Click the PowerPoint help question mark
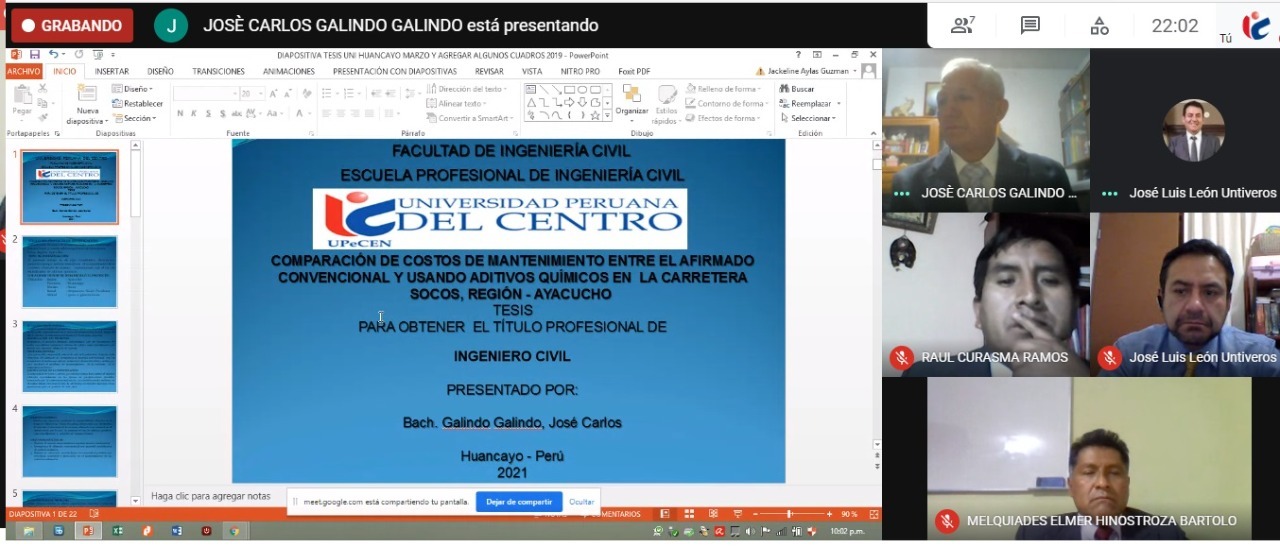The image size is (1280, 547). tap(798, 55)
